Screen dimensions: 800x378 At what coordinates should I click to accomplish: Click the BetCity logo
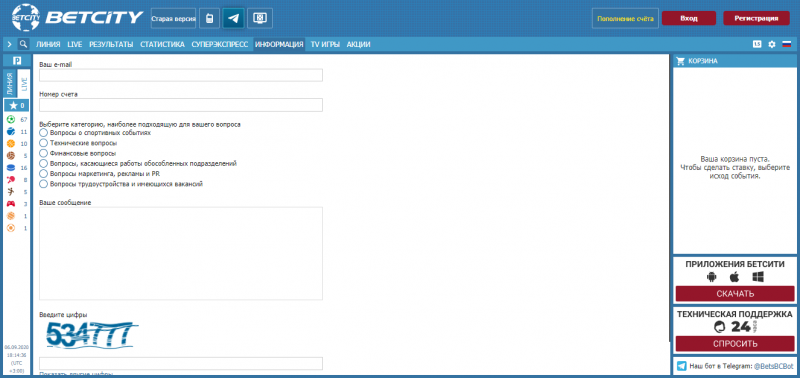(77, 18)
